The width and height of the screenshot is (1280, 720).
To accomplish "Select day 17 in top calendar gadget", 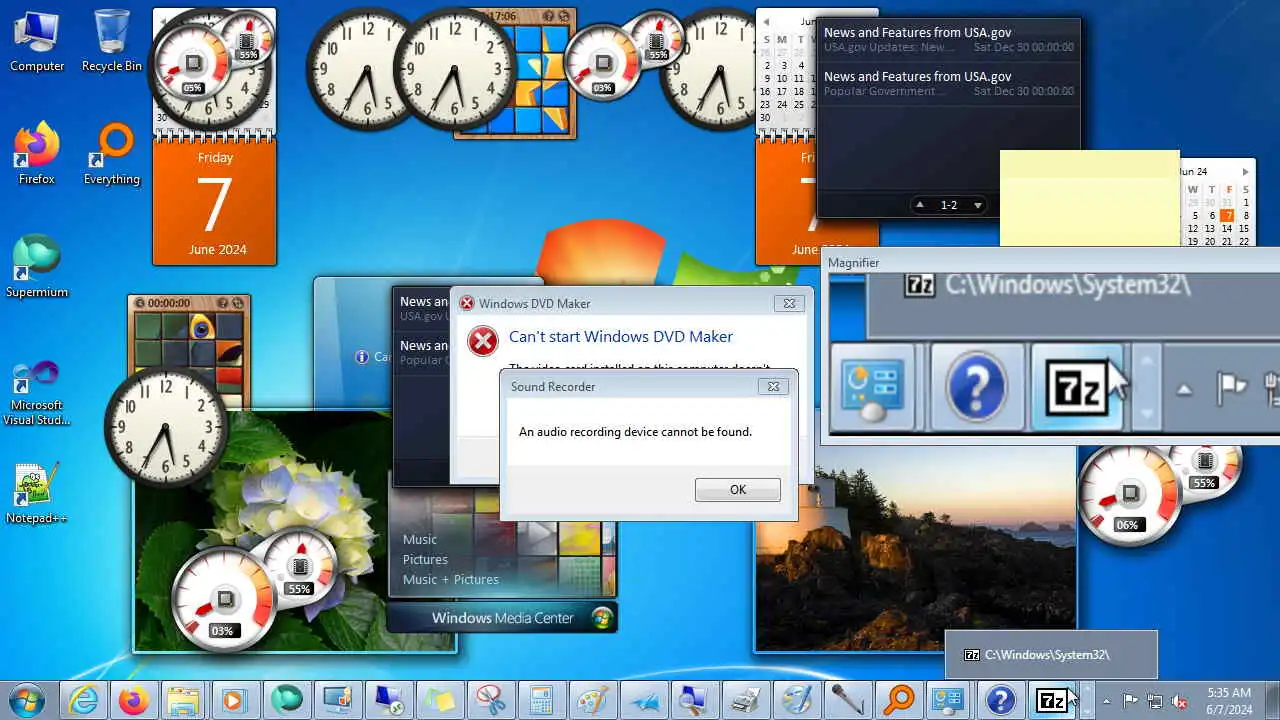I will 782,91.
